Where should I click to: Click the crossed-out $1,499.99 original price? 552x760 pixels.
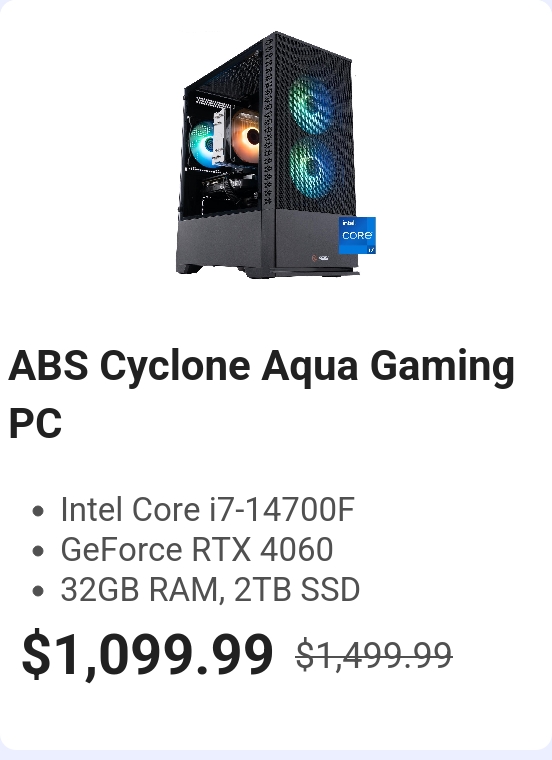tap(374, 655)
